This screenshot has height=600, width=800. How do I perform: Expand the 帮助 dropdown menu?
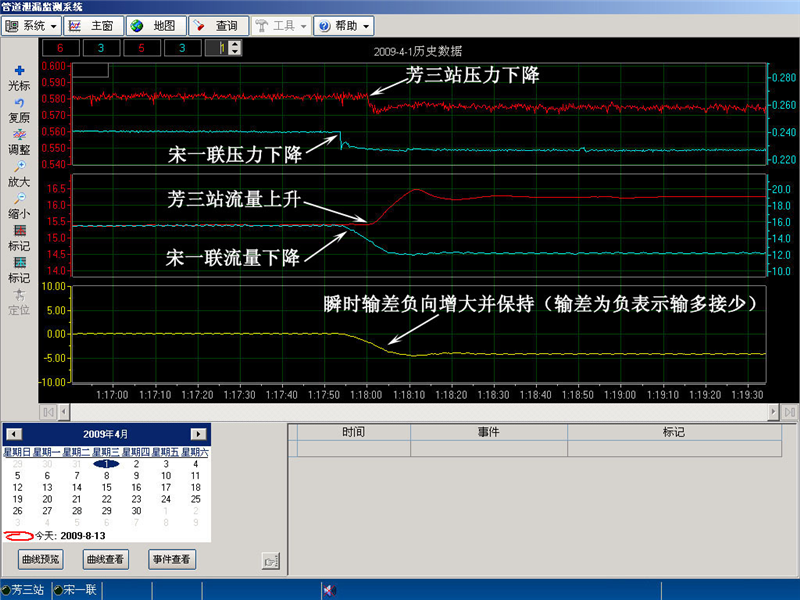click(x=344, y=24)
